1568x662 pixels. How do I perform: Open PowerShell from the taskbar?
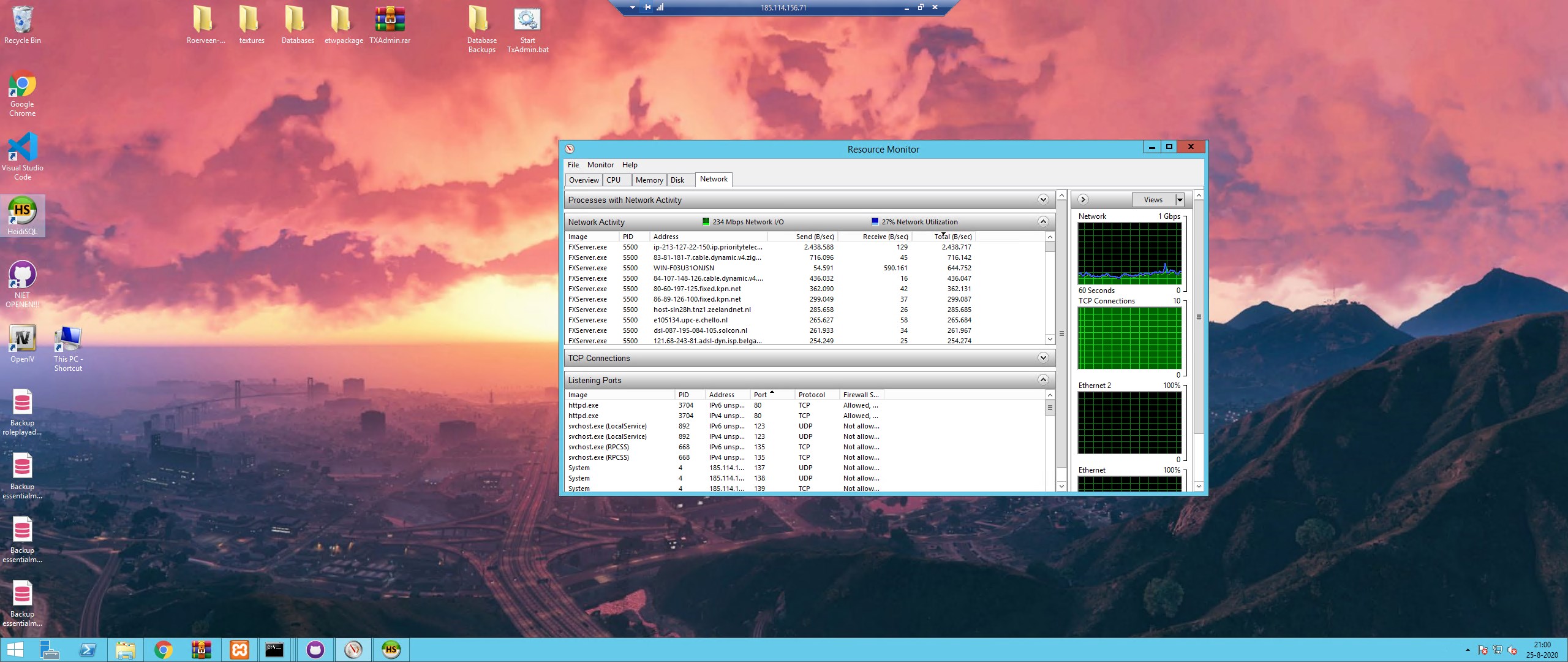point(88,649)
